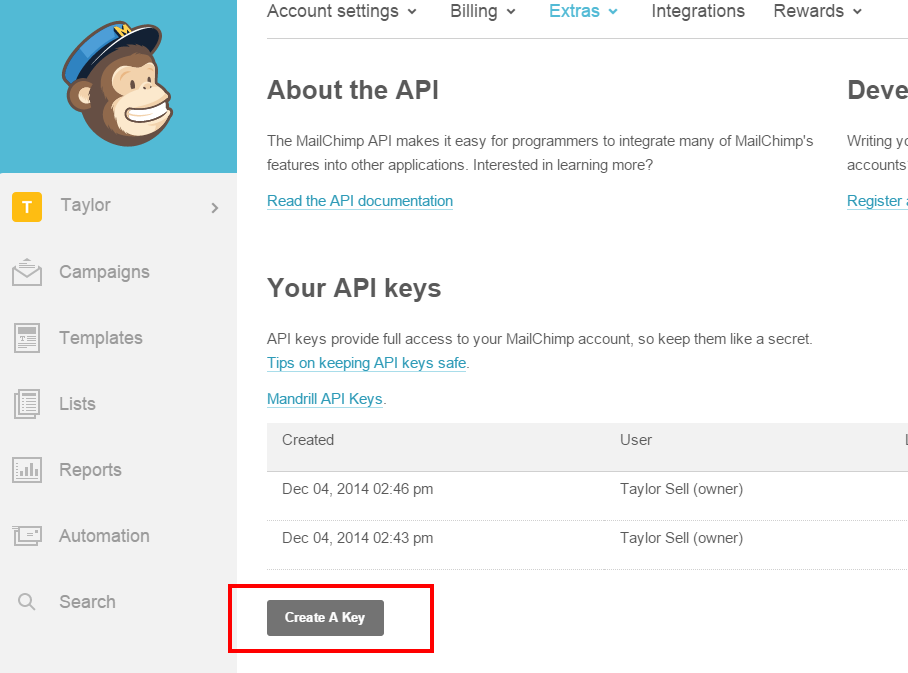Select the Dec 04, 2014 02:46 pm date
Screen dimensions: 908x673
click(357, 489)
